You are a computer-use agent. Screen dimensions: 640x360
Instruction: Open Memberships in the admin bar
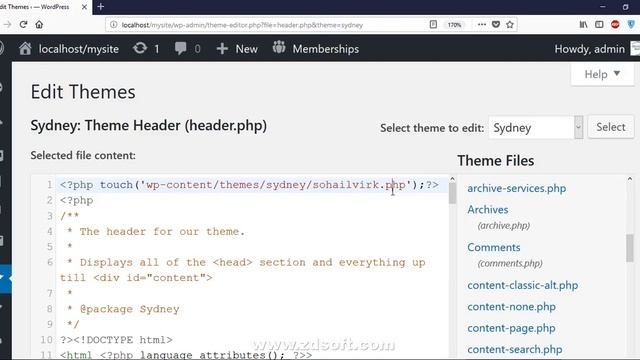(316, 49)
